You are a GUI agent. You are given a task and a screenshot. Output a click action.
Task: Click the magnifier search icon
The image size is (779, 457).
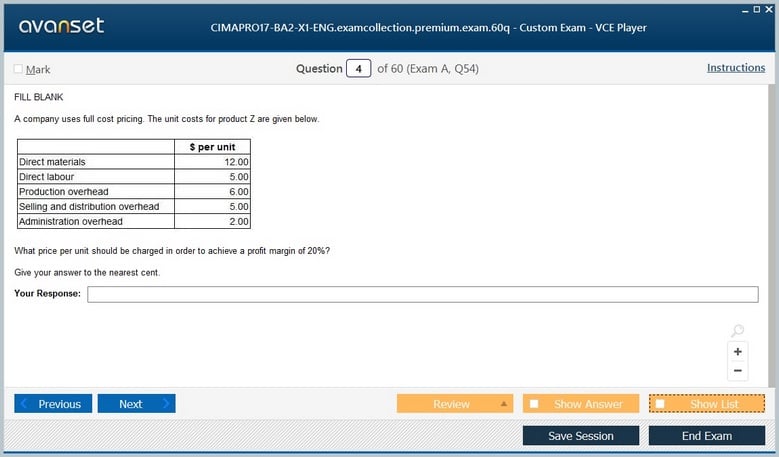click(x=738, y=331)
